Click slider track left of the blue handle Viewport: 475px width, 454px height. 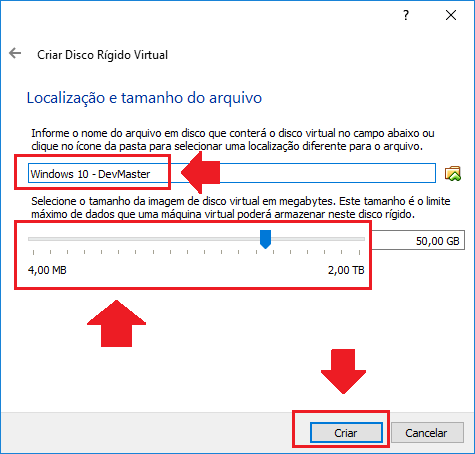(x=144, y=239)
